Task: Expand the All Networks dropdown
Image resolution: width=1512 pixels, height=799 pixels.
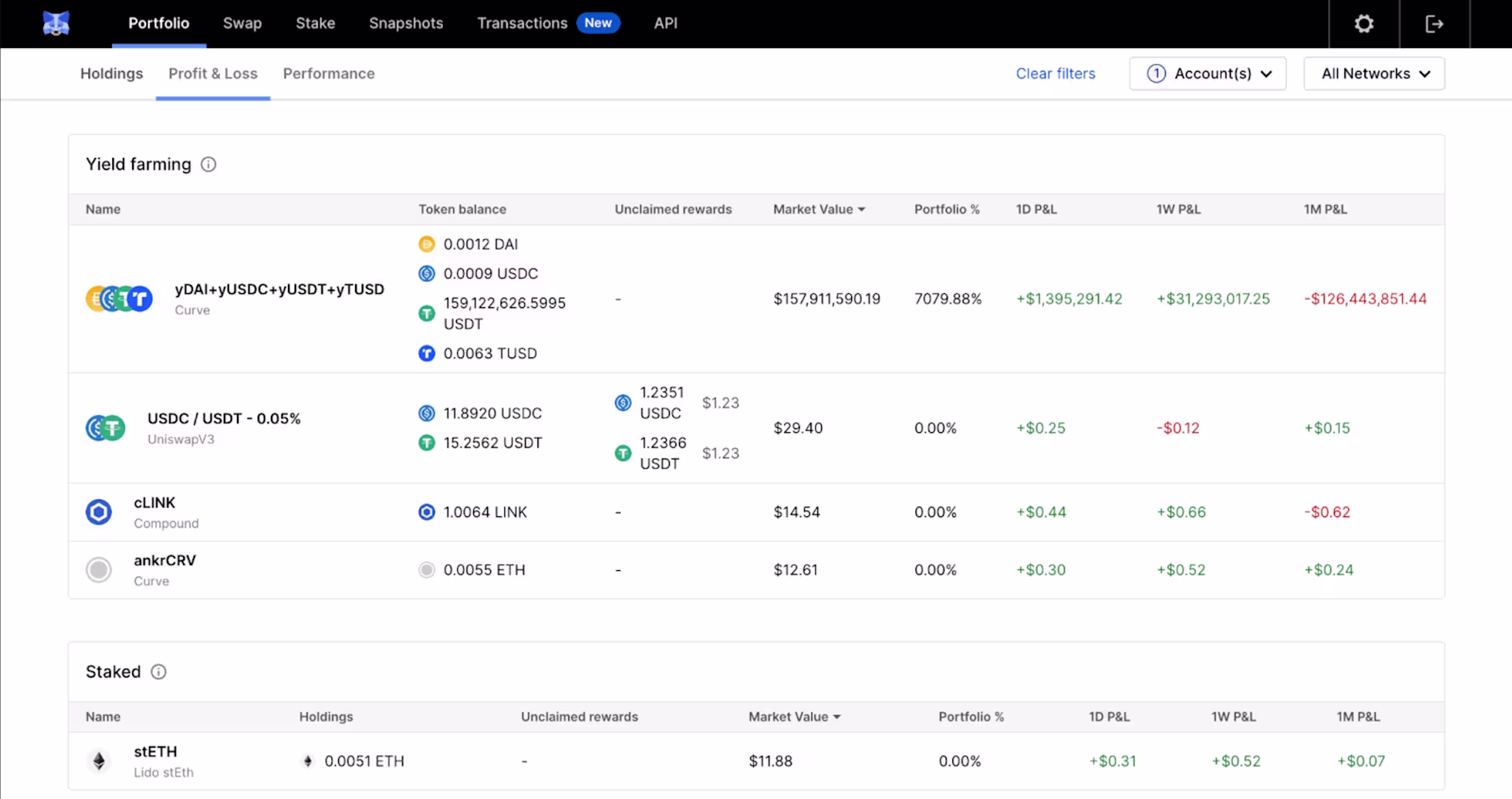Action: click(1374, 74)
